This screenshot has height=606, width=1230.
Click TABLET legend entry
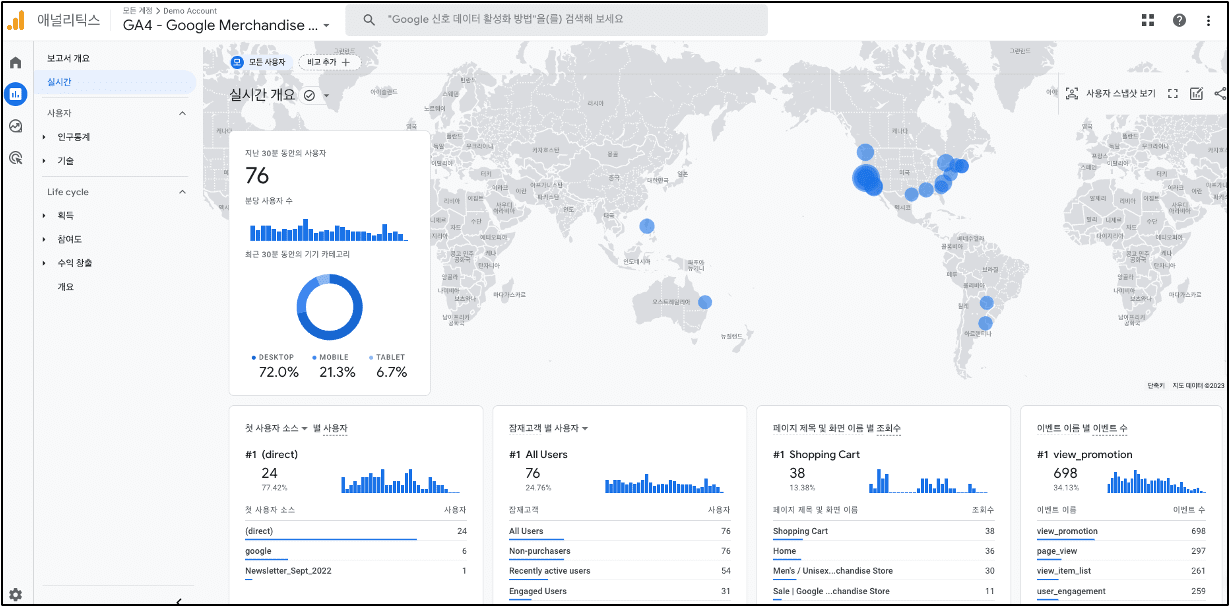click(x=387, y=358)
